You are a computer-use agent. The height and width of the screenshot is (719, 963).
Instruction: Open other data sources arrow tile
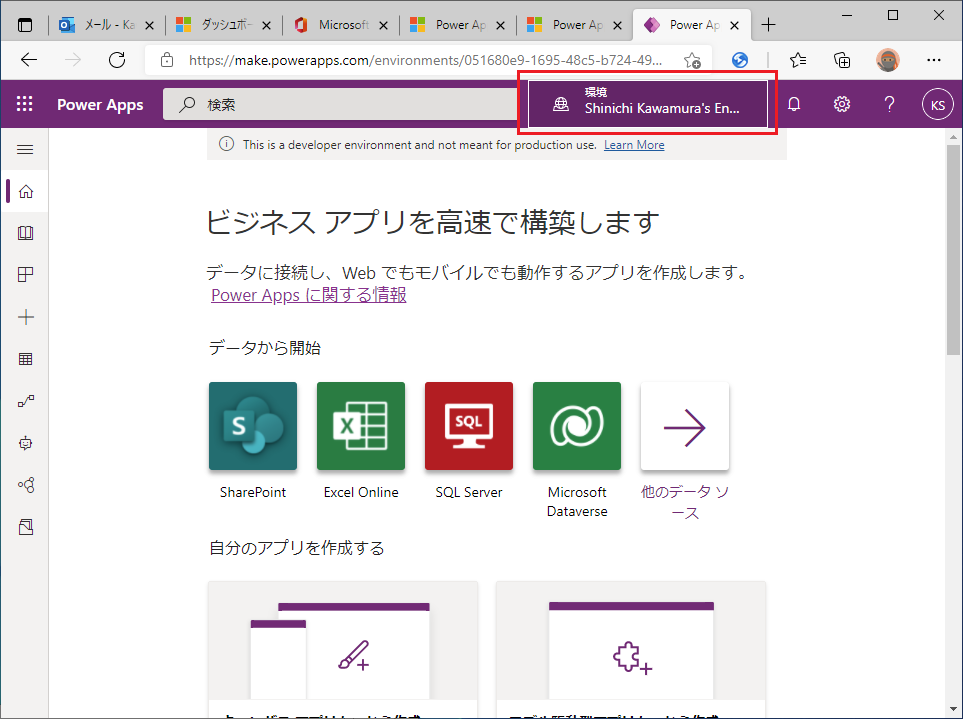(685, 426)
